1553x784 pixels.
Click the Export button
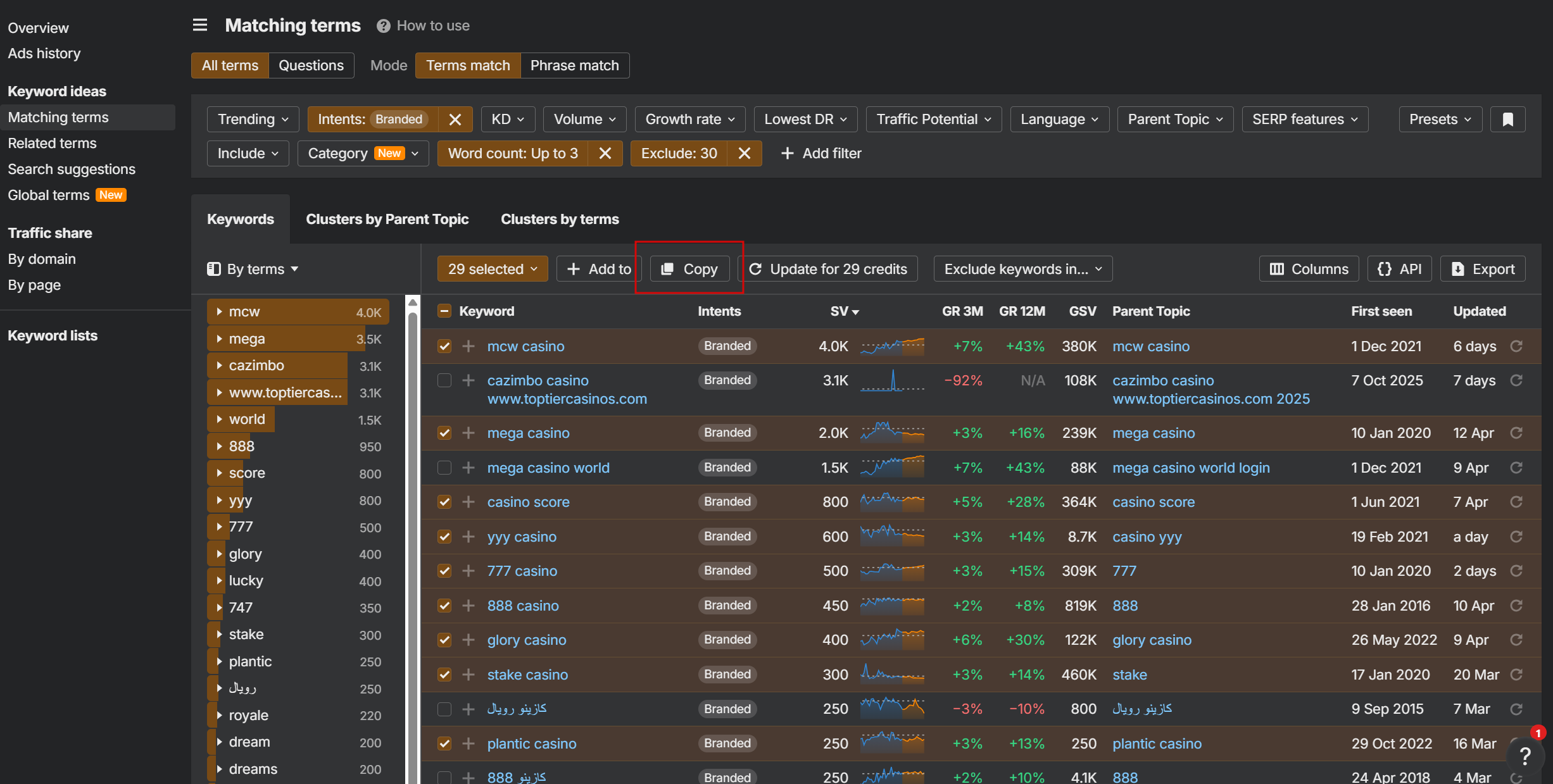coord(1483,269)
